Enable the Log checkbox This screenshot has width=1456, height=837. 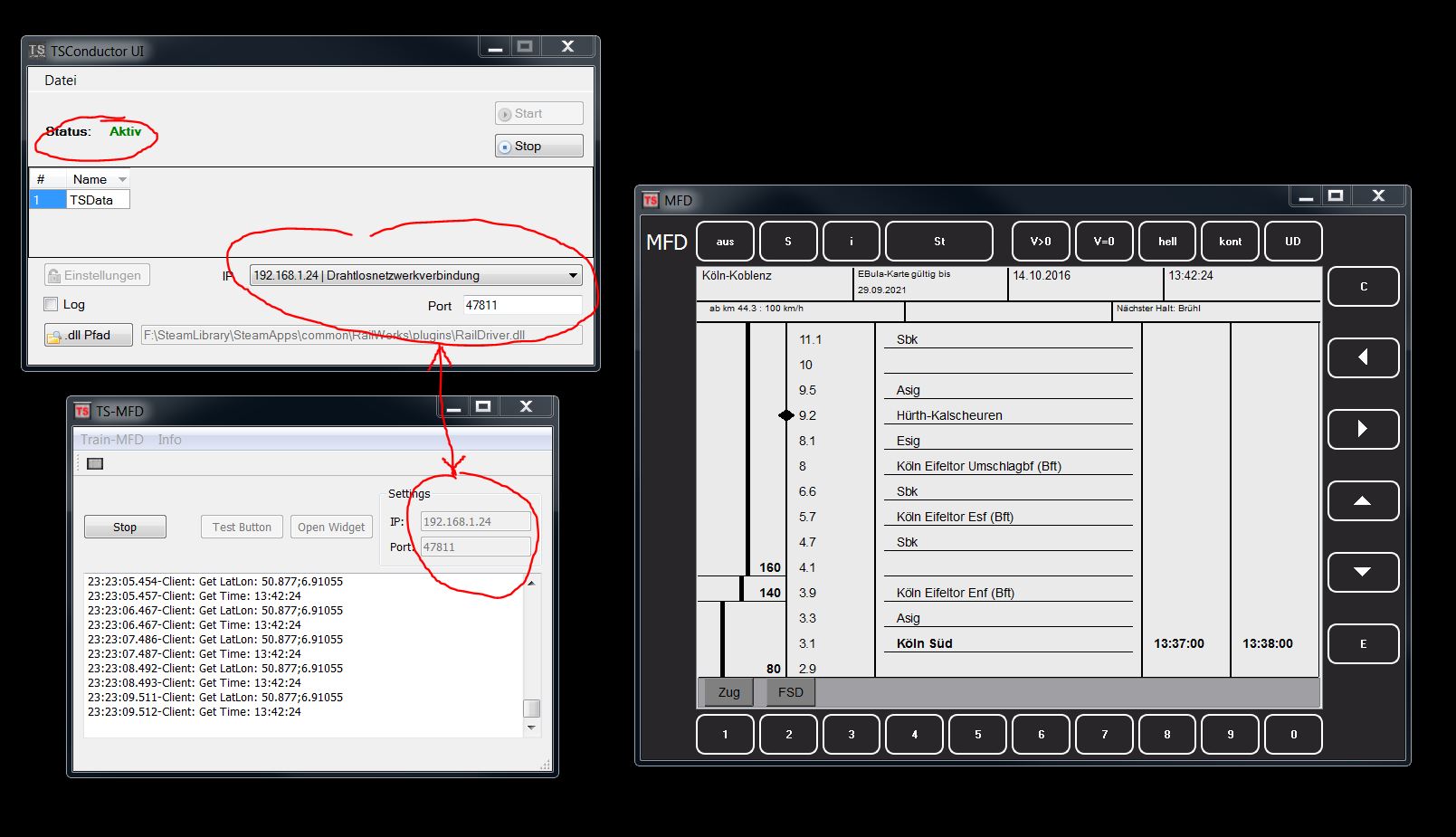pos(51,304)
